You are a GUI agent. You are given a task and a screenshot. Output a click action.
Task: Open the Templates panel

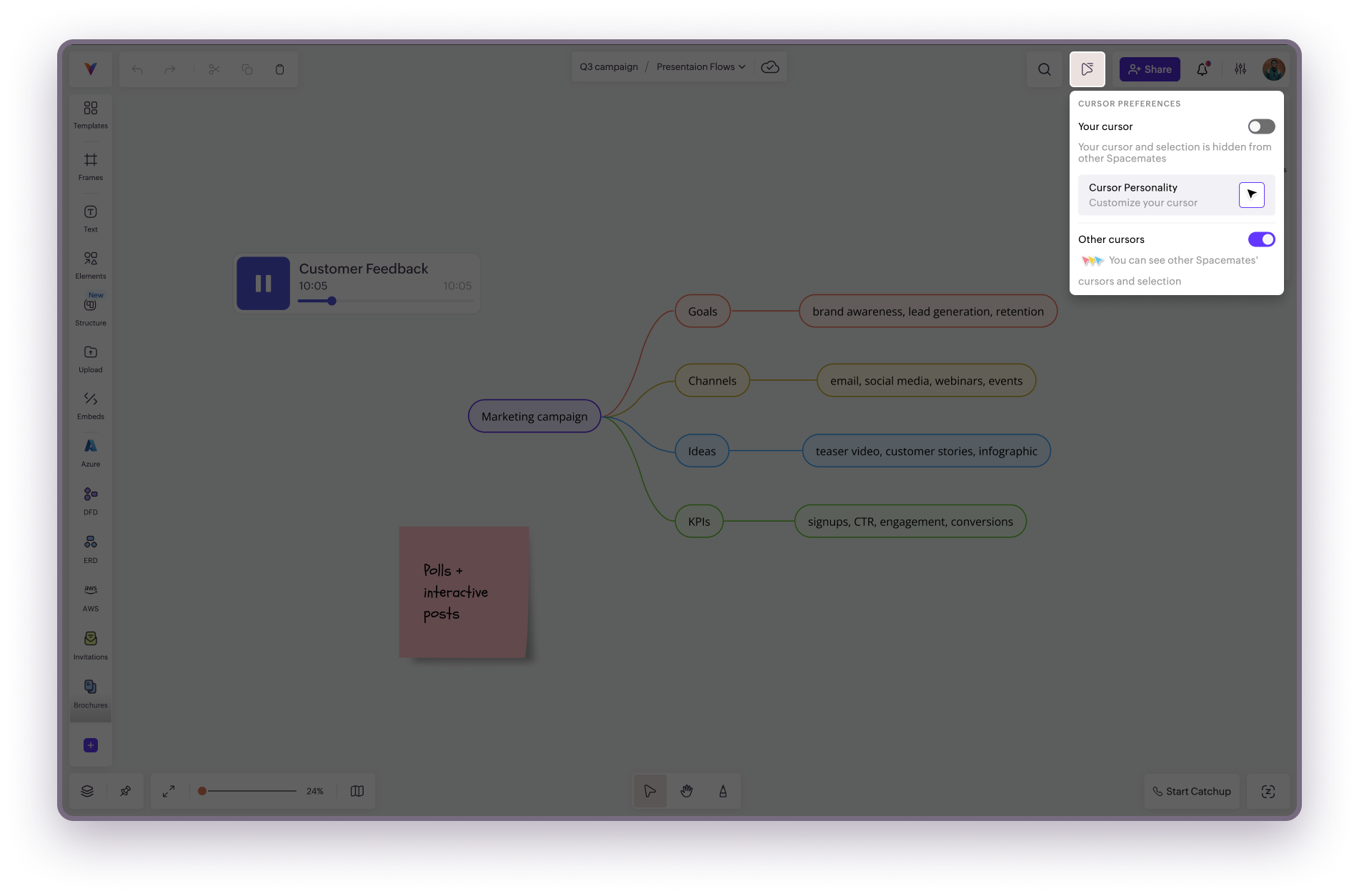click(91, 115)
